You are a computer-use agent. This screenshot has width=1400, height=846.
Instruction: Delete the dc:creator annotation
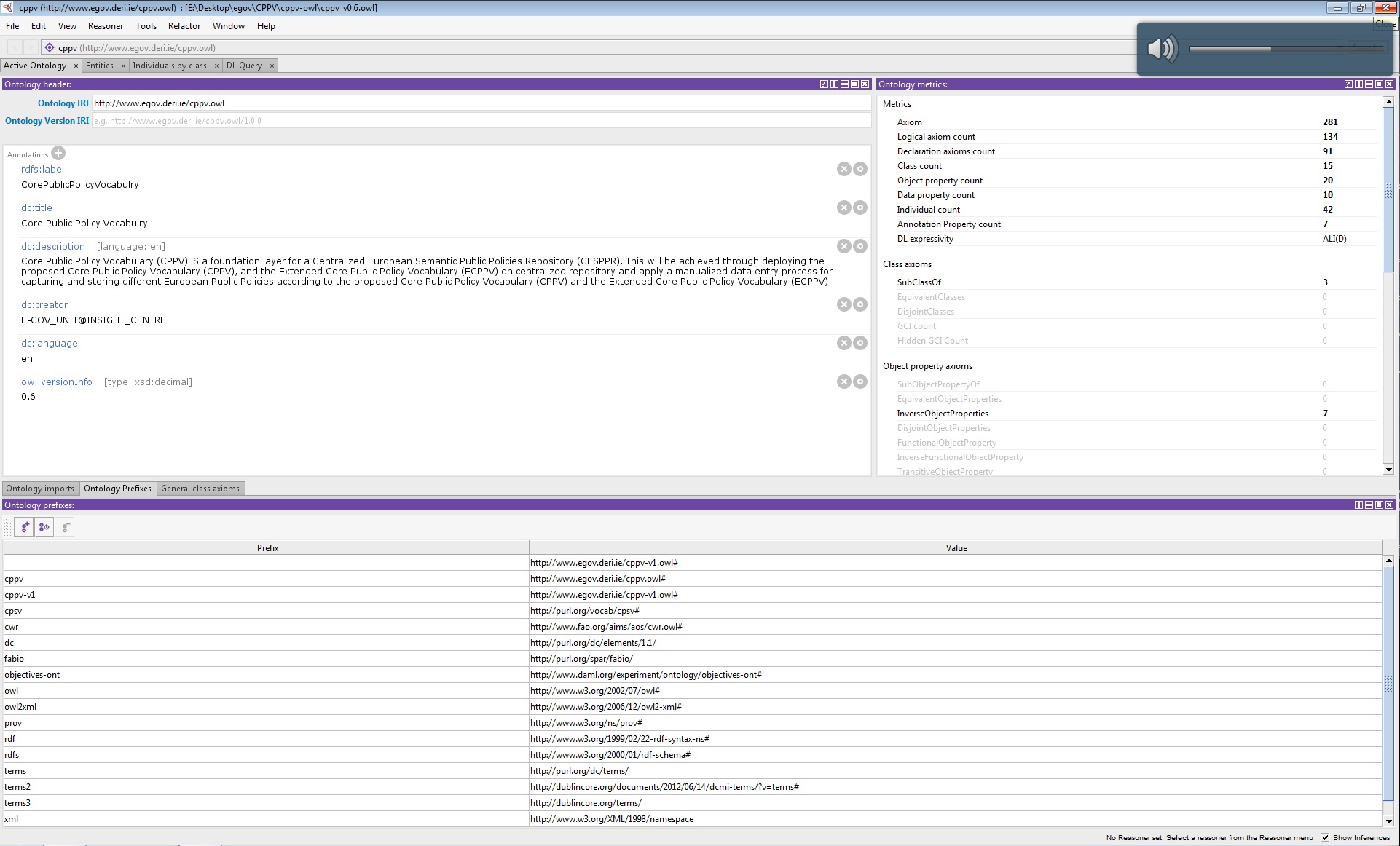[x=843, y=304]
